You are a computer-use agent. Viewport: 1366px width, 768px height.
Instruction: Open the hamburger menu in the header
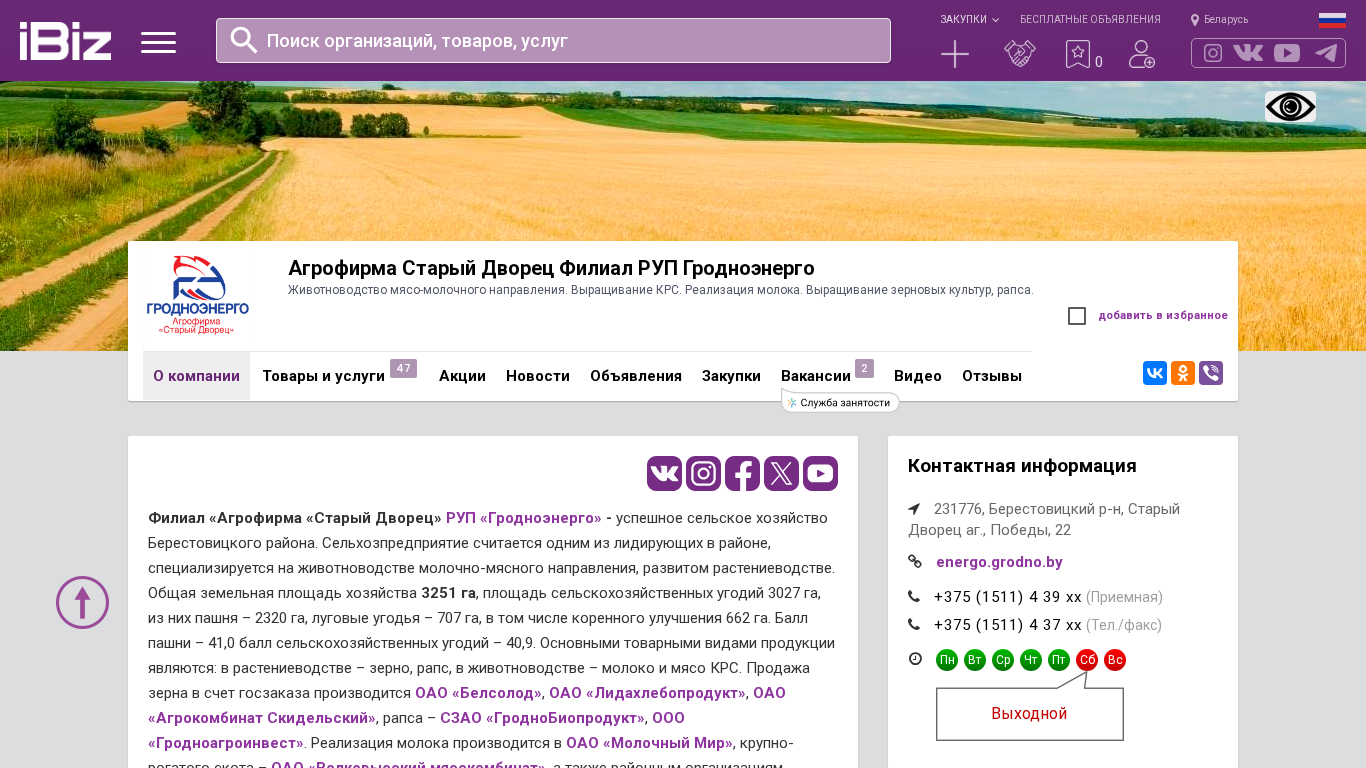click(158, 42)
